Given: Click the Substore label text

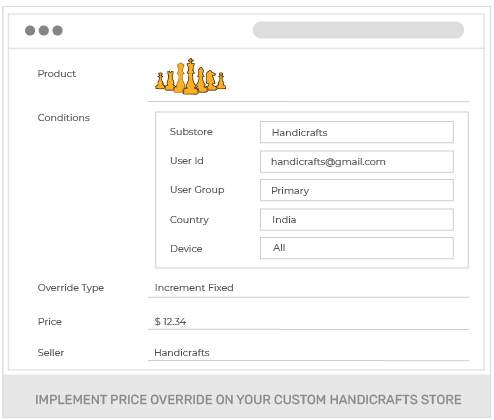Looking at the screenshot, I should click(x=191, y=132).
